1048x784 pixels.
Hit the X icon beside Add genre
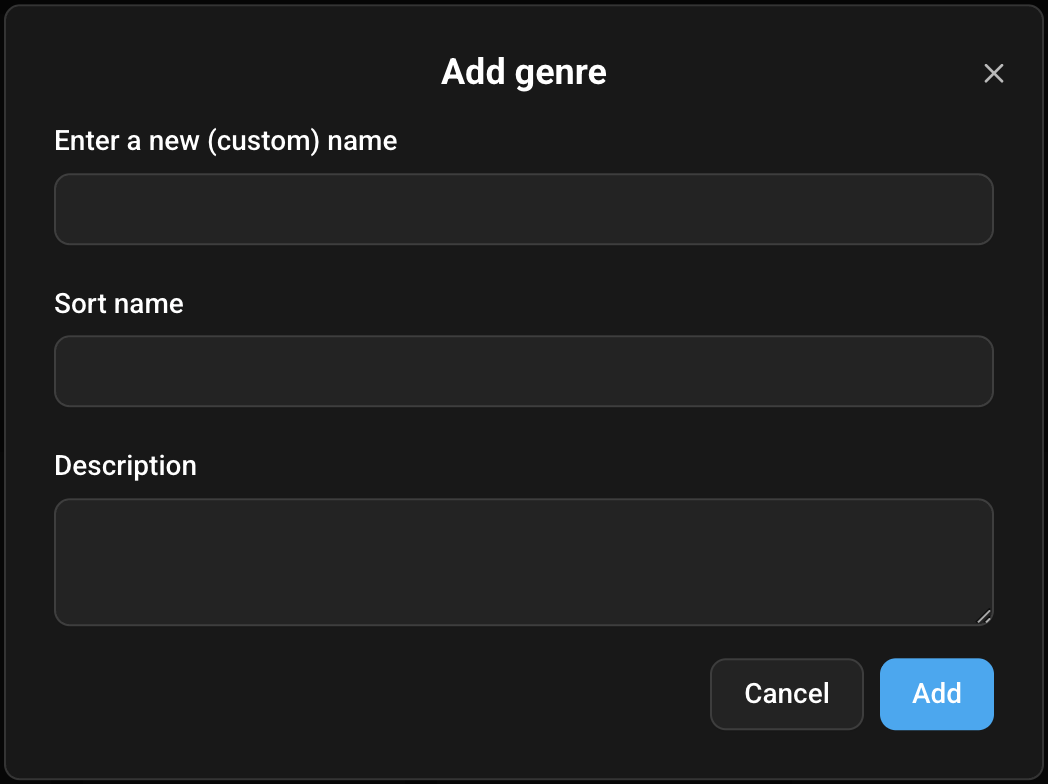(x=993, y=73)
